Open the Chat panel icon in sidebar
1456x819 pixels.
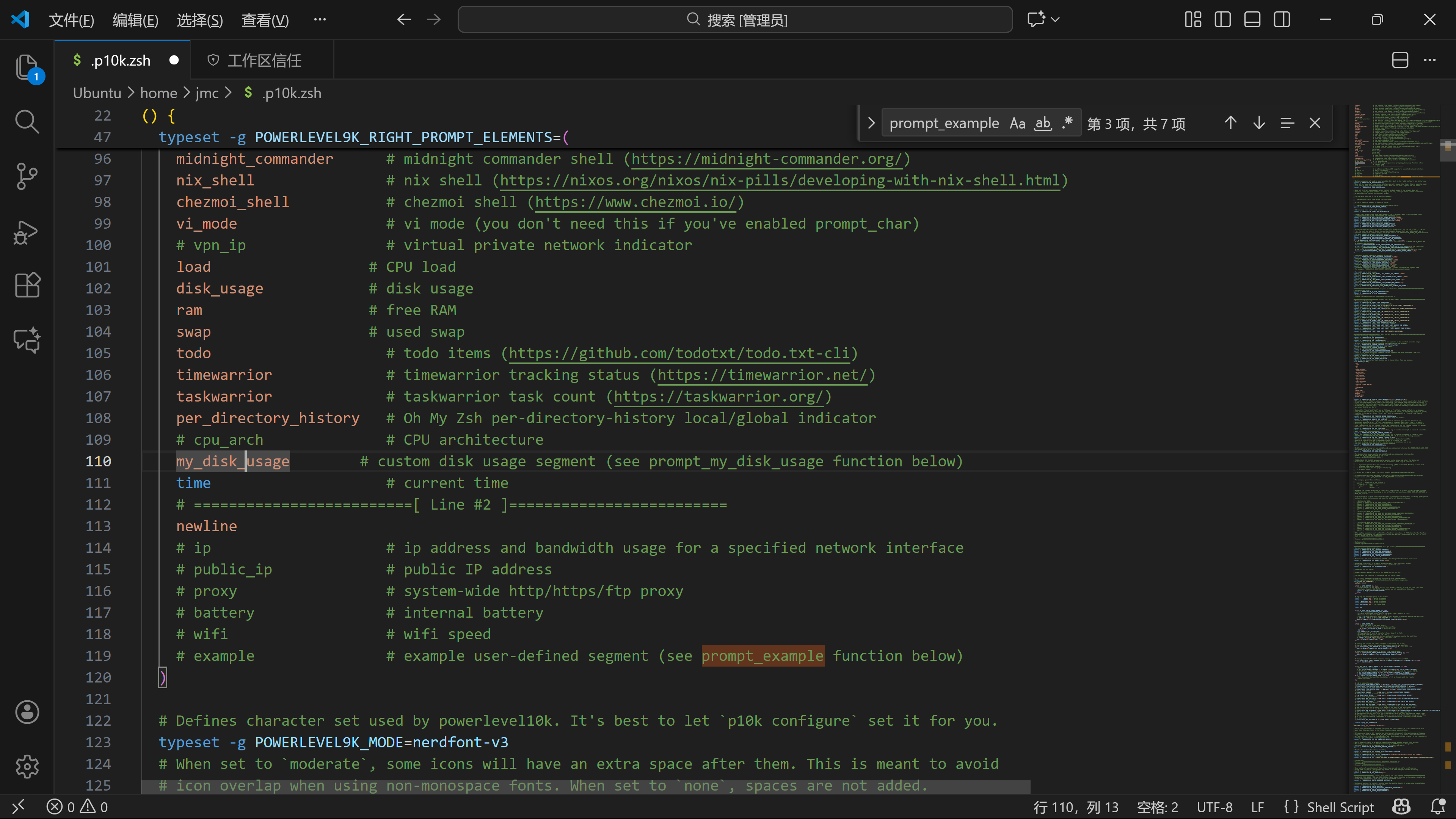[x=27, y=340]
